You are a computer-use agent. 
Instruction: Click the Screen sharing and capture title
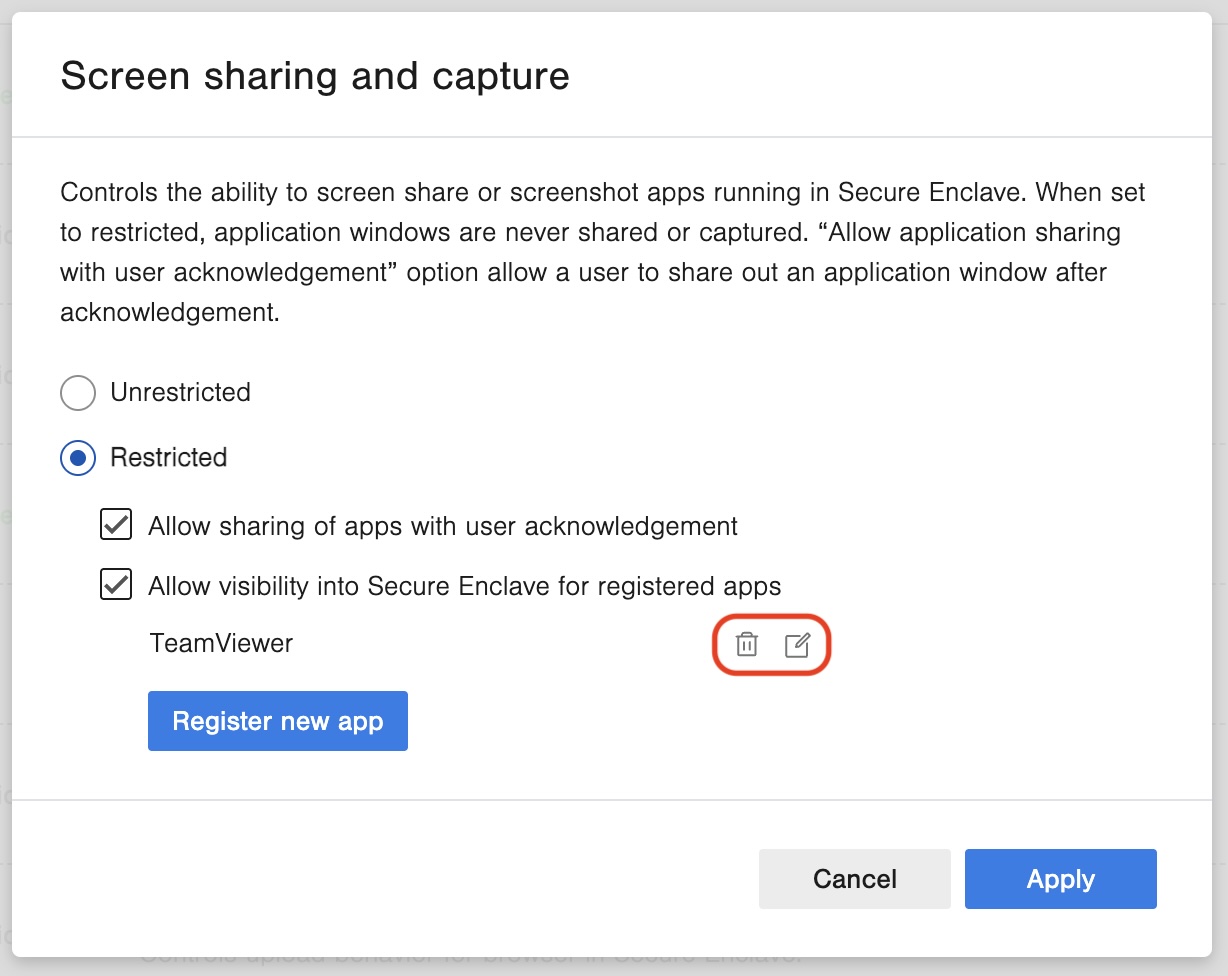[316, 76]
